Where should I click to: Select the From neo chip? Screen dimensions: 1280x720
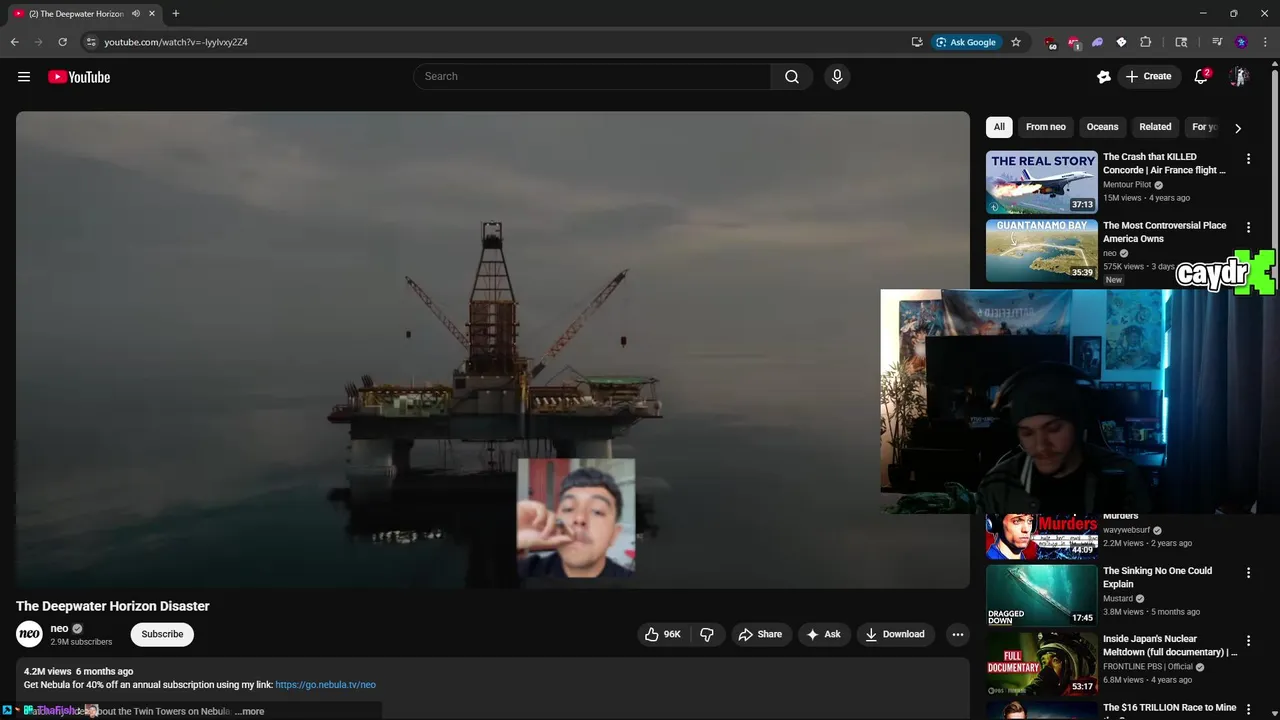point(1045,127)
